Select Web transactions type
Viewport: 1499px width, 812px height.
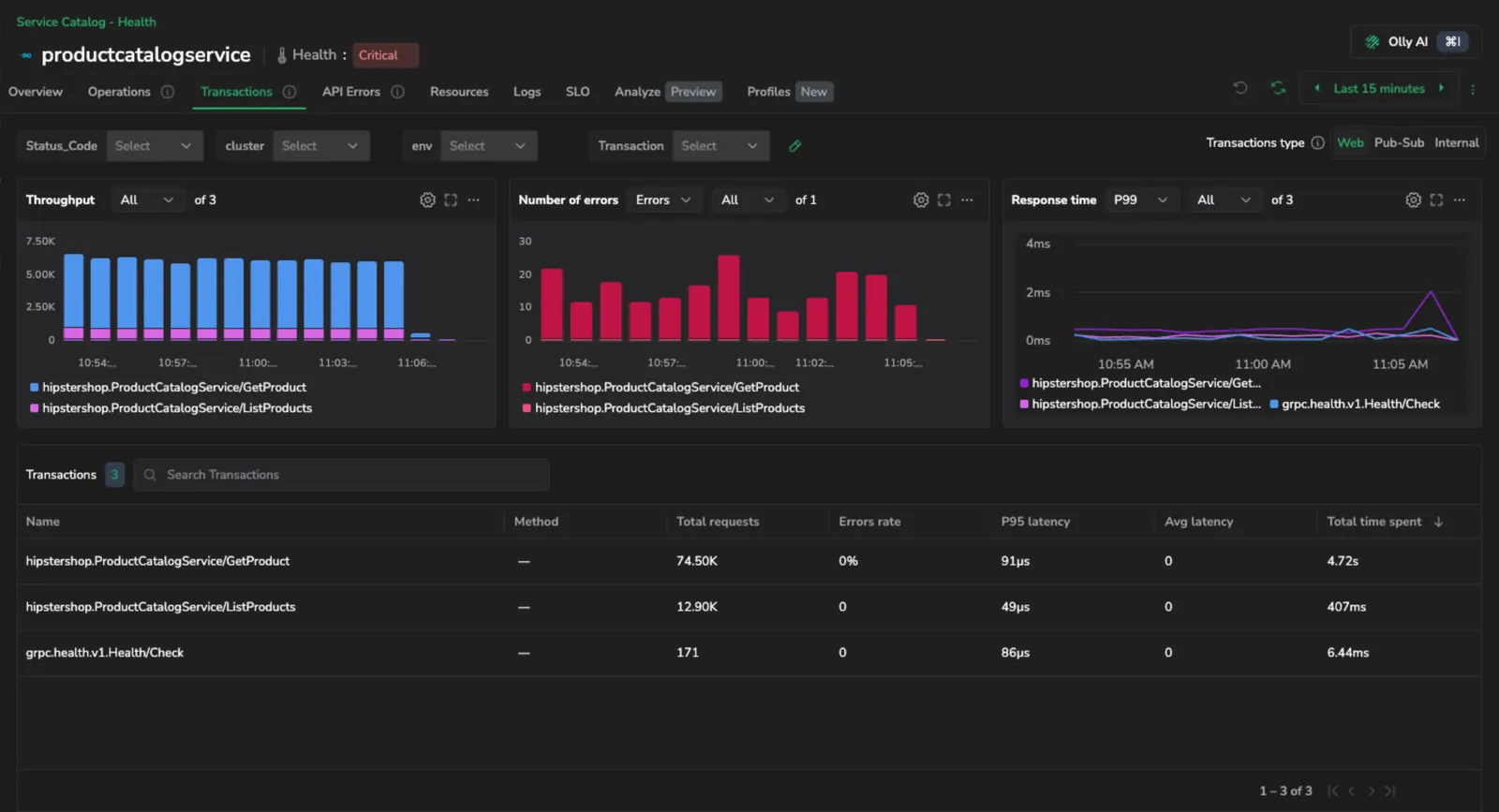tap(1350, 143)
